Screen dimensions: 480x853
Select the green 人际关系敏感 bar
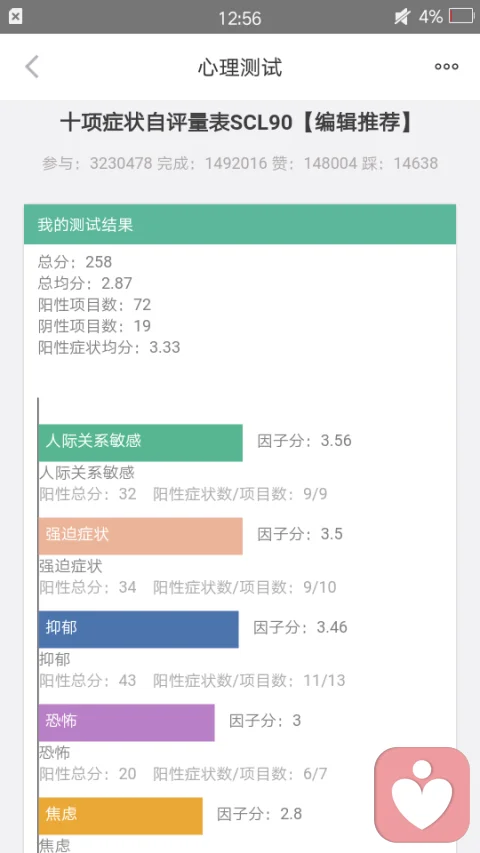[140, 443]
